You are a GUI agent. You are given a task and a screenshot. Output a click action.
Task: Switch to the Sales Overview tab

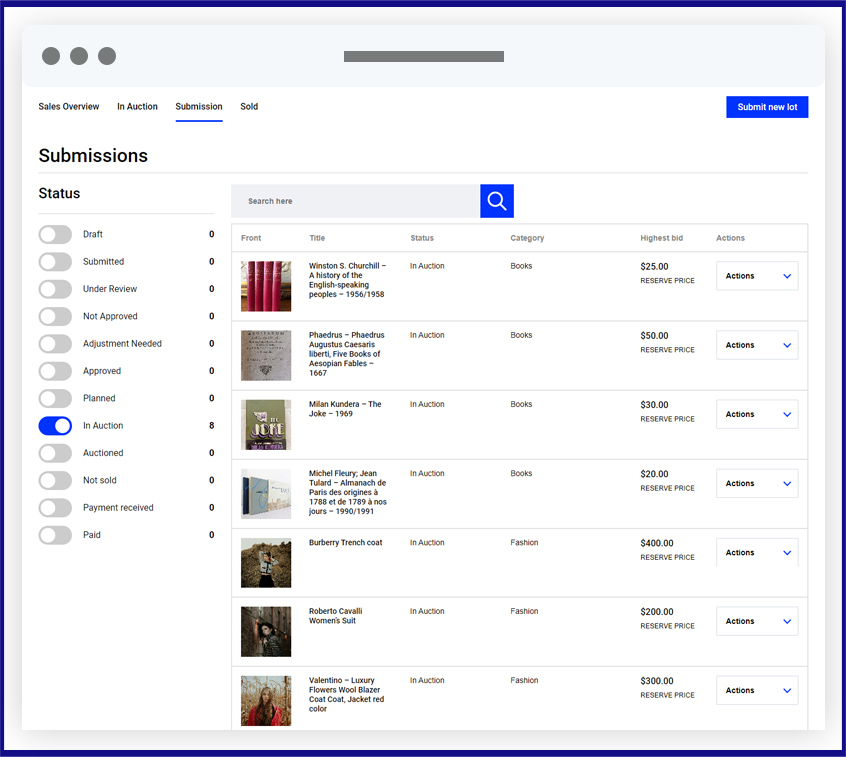coord(69,107)
